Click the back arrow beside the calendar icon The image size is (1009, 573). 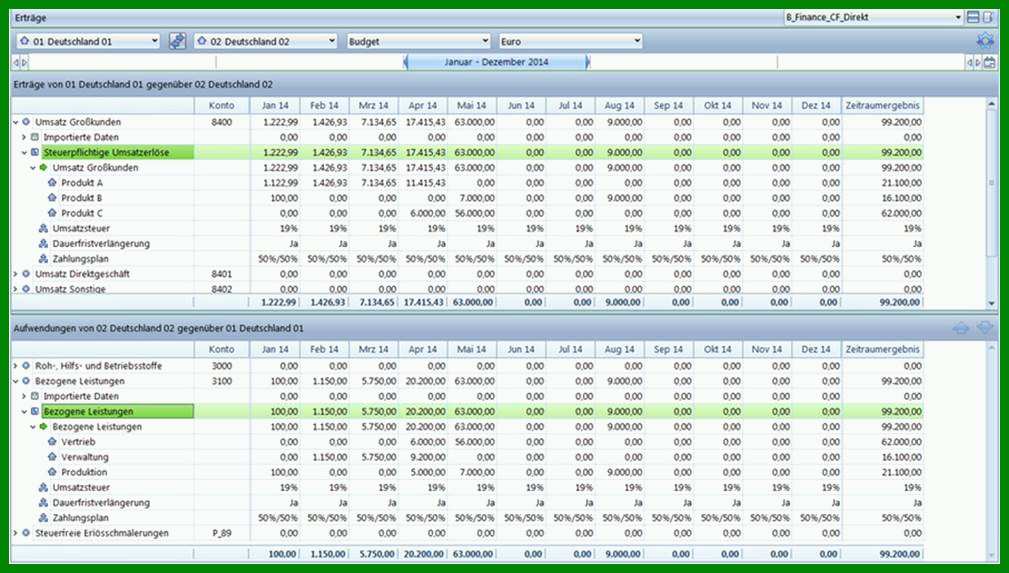point(970,62)
